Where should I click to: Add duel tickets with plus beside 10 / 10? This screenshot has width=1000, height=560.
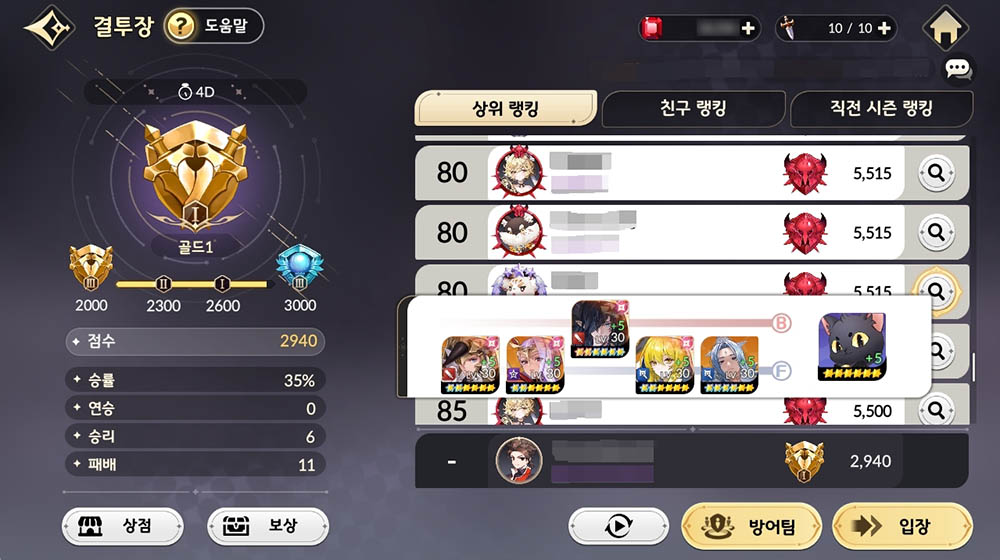coord(884,28)
